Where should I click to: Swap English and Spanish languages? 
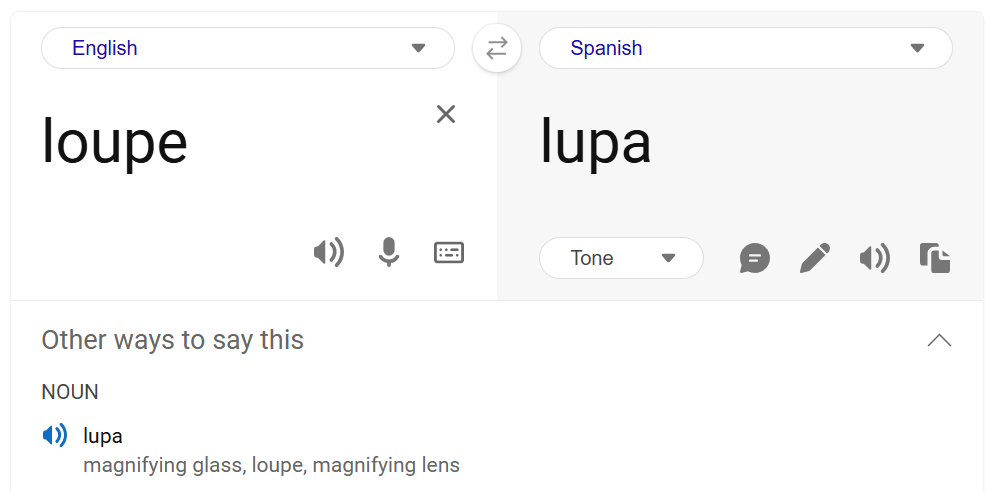[x=497, y=48]
